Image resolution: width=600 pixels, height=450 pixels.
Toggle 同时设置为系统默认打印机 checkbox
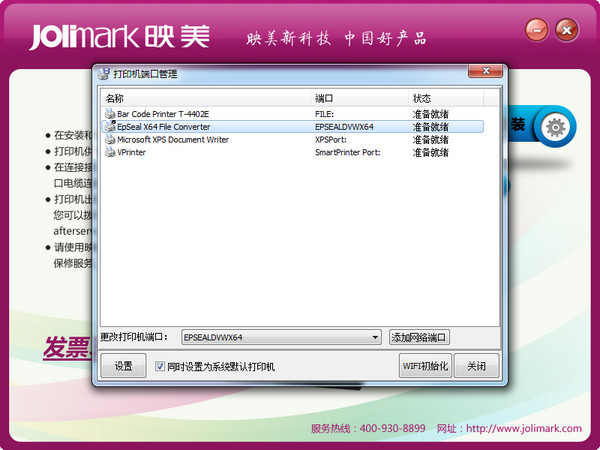160,366
